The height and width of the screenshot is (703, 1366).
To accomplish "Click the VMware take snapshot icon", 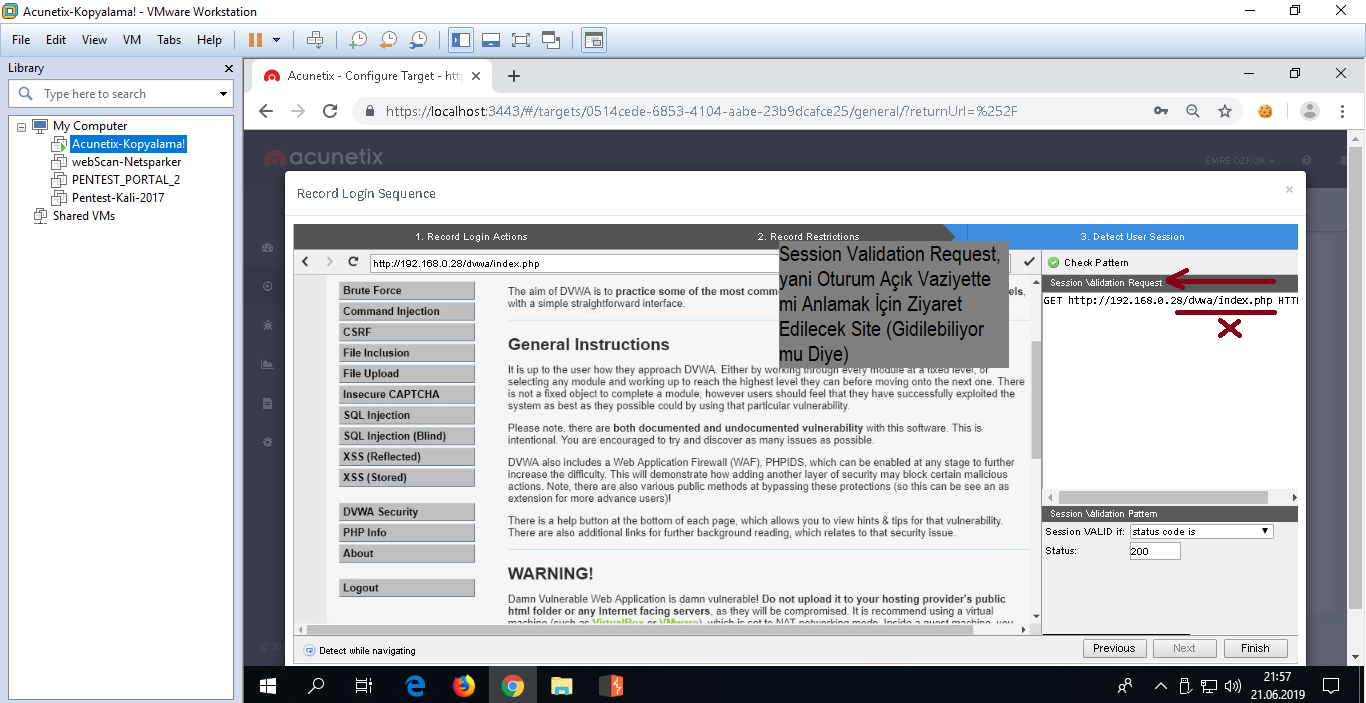I will [x=357, y=40].
